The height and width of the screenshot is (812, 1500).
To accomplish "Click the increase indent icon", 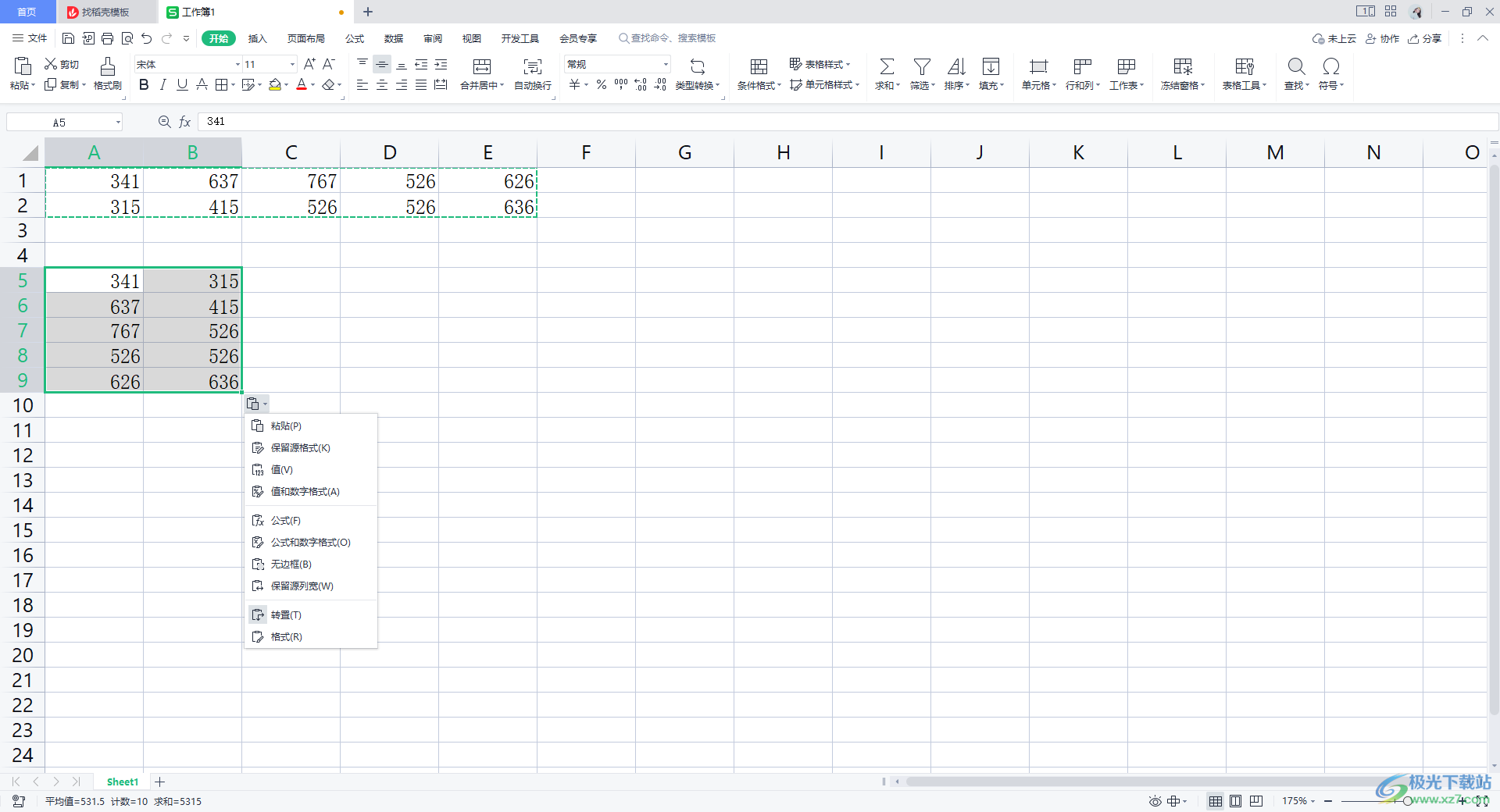I will click(x=441, y=64).
